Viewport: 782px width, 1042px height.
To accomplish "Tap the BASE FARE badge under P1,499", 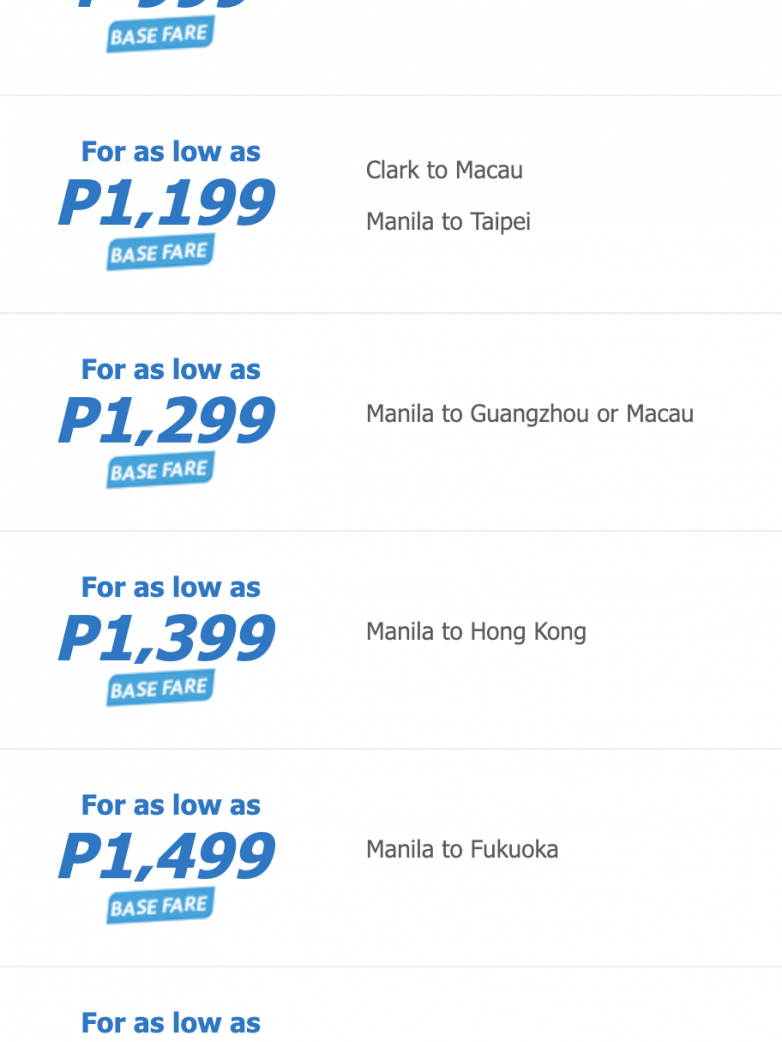I will tap(160, 906).
